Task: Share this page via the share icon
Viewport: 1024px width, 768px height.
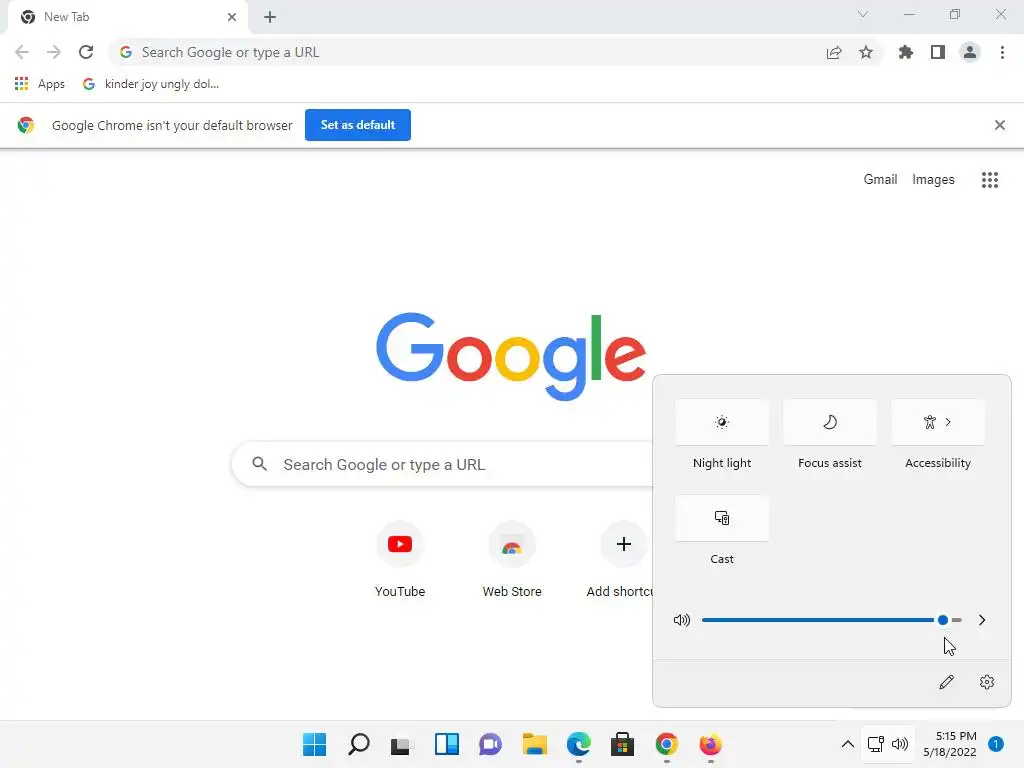Action: click(x=834, y=52)
